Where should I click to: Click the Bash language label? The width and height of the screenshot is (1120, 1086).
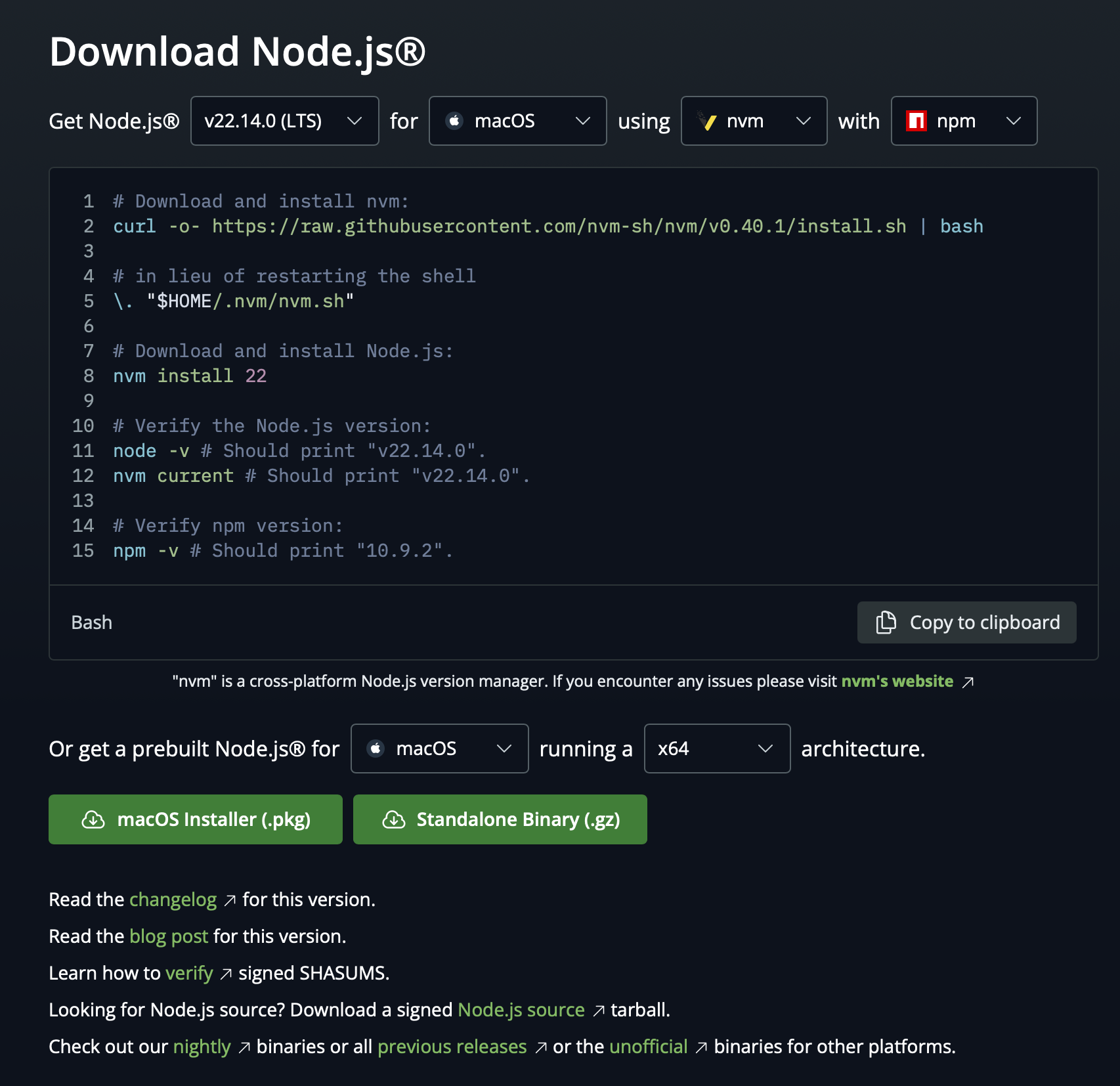click(x=92, y=622)
